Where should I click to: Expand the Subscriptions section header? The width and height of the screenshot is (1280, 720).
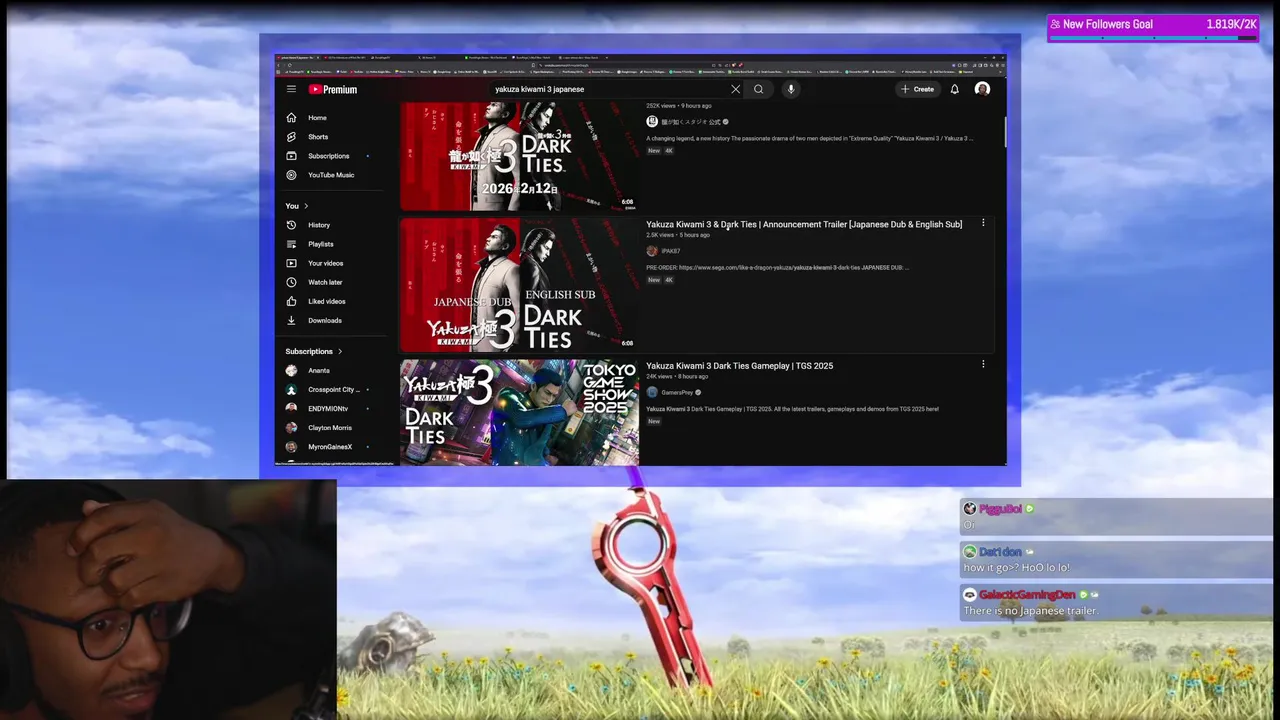(x=314, y=352)
